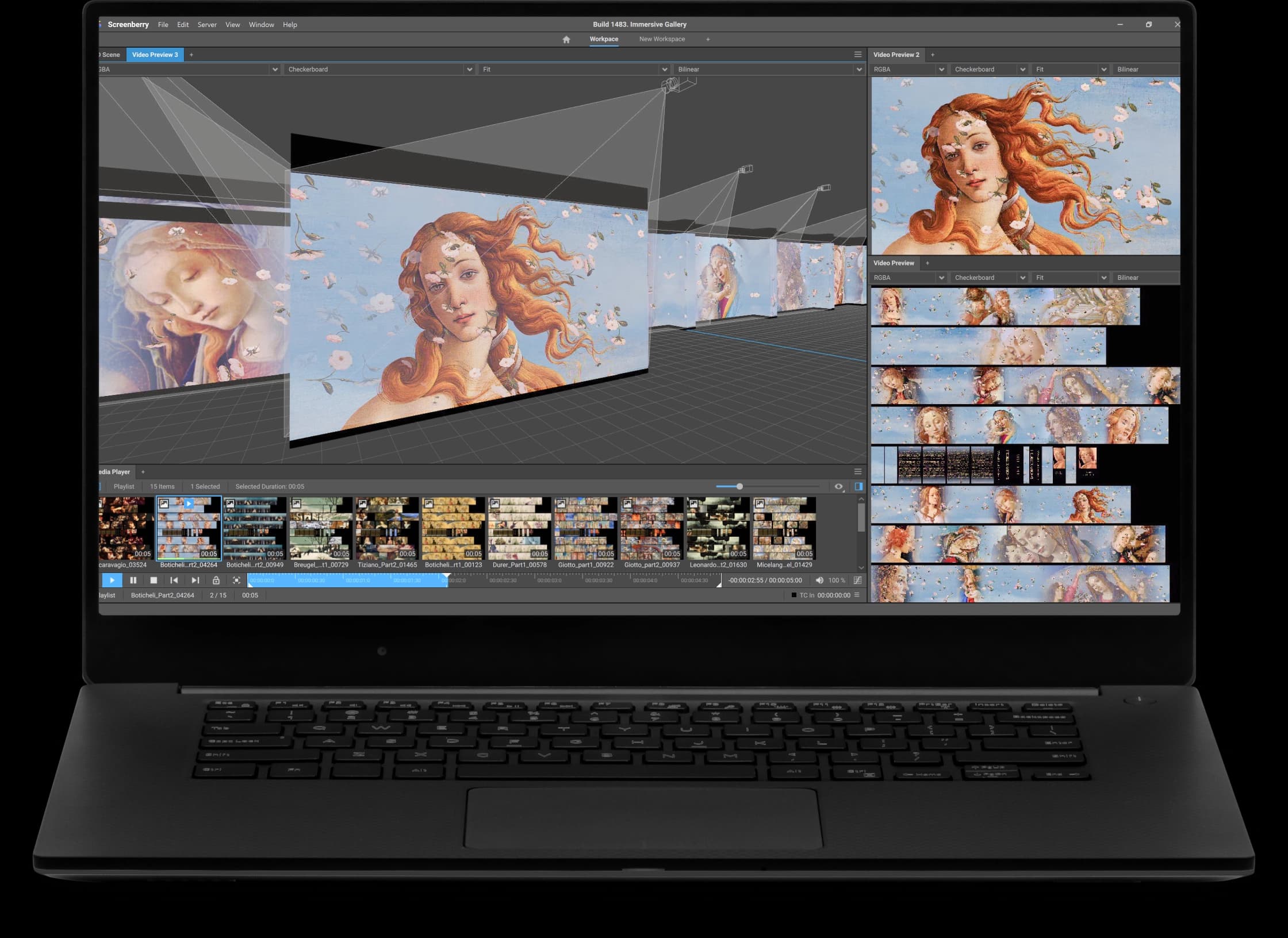Open the eye preview icon in the Media Player toolbar
This screenshot has height=938, width=1288.
point(839,486)
